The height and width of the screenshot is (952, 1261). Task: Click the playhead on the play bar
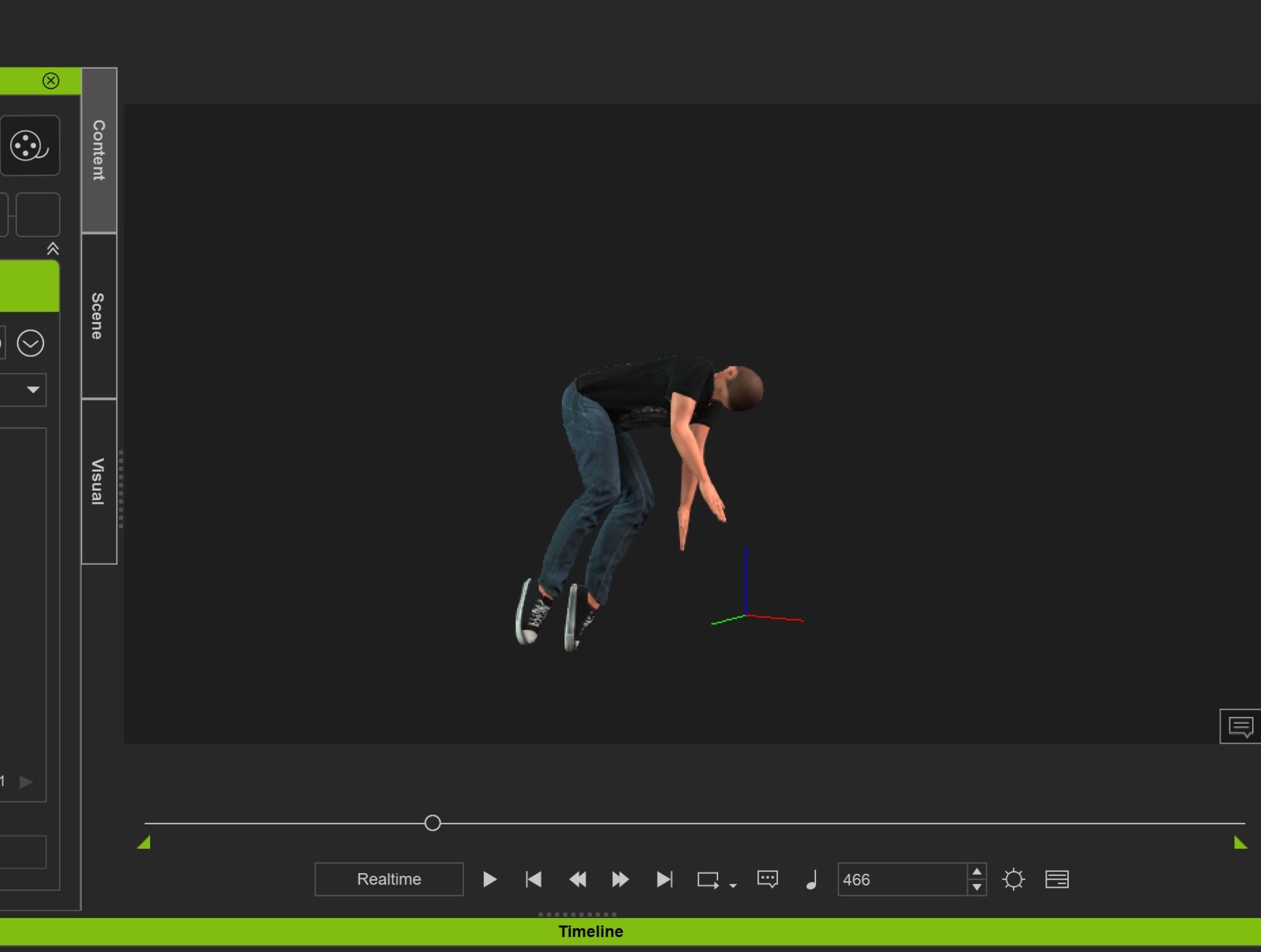433,823
